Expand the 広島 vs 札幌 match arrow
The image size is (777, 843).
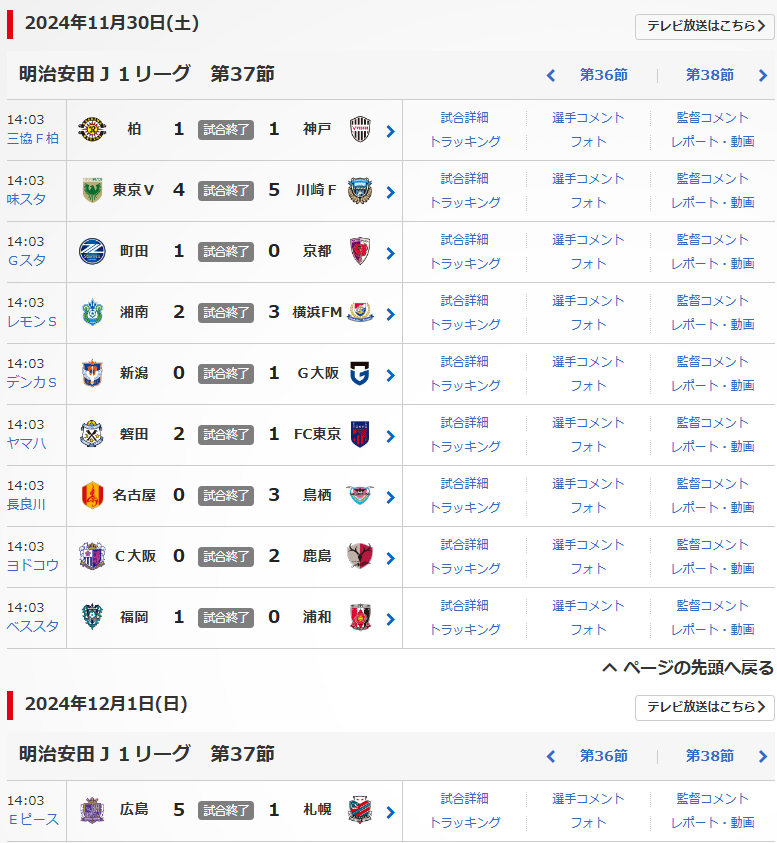(390, 812)
